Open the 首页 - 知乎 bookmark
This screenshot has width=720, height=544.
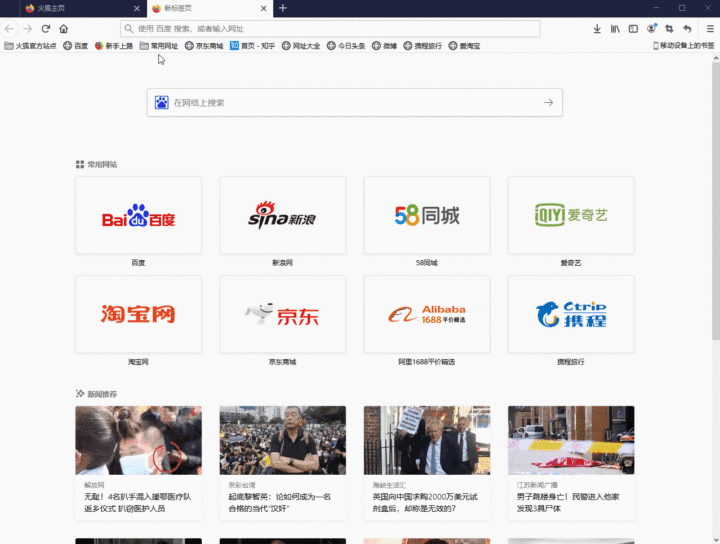[x=253, y=46]
